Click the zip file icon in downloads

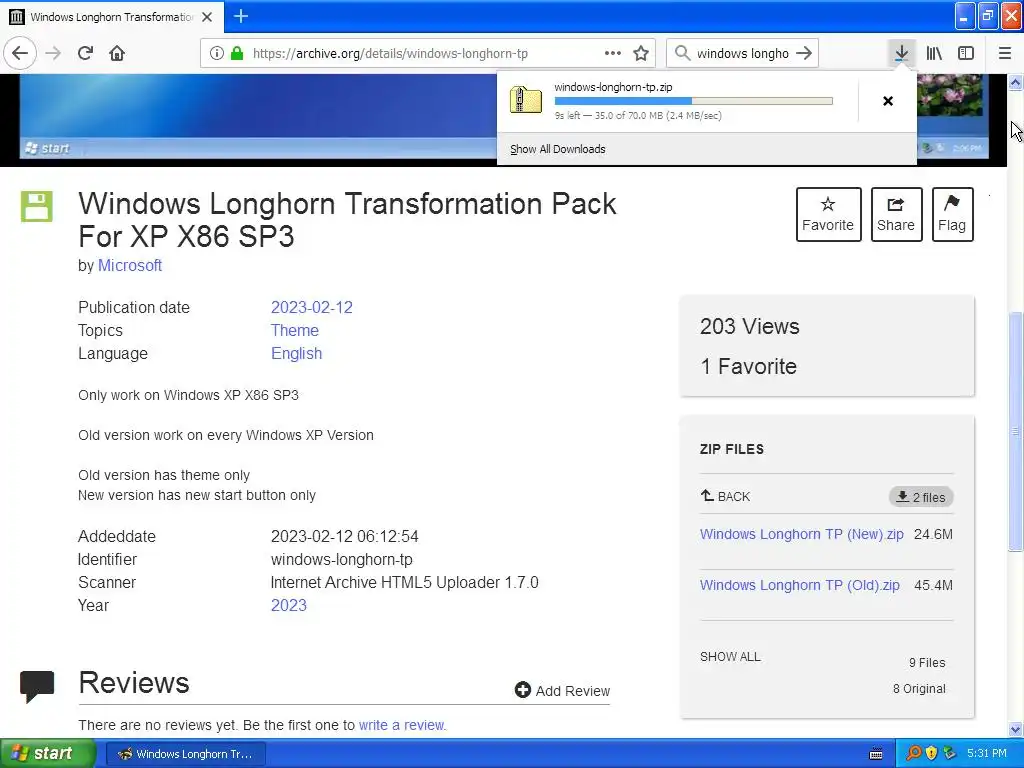tap(526, 100)
